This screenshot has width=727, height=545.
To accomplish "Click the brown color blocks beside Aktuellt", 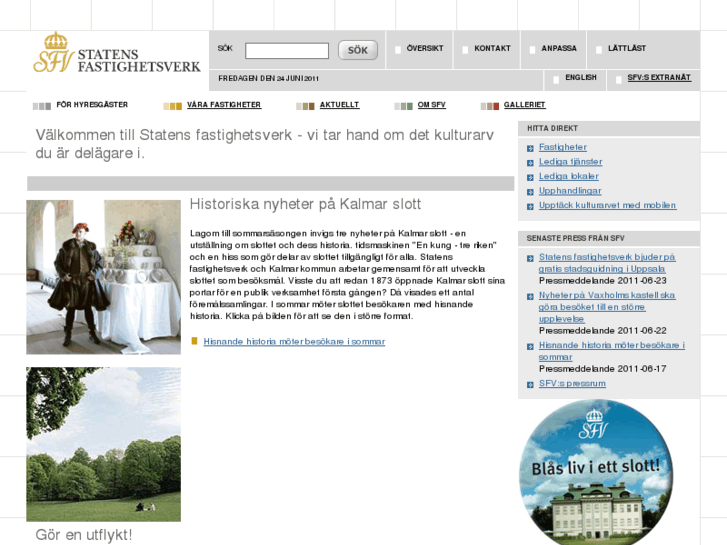I will (x=305, y=106).
